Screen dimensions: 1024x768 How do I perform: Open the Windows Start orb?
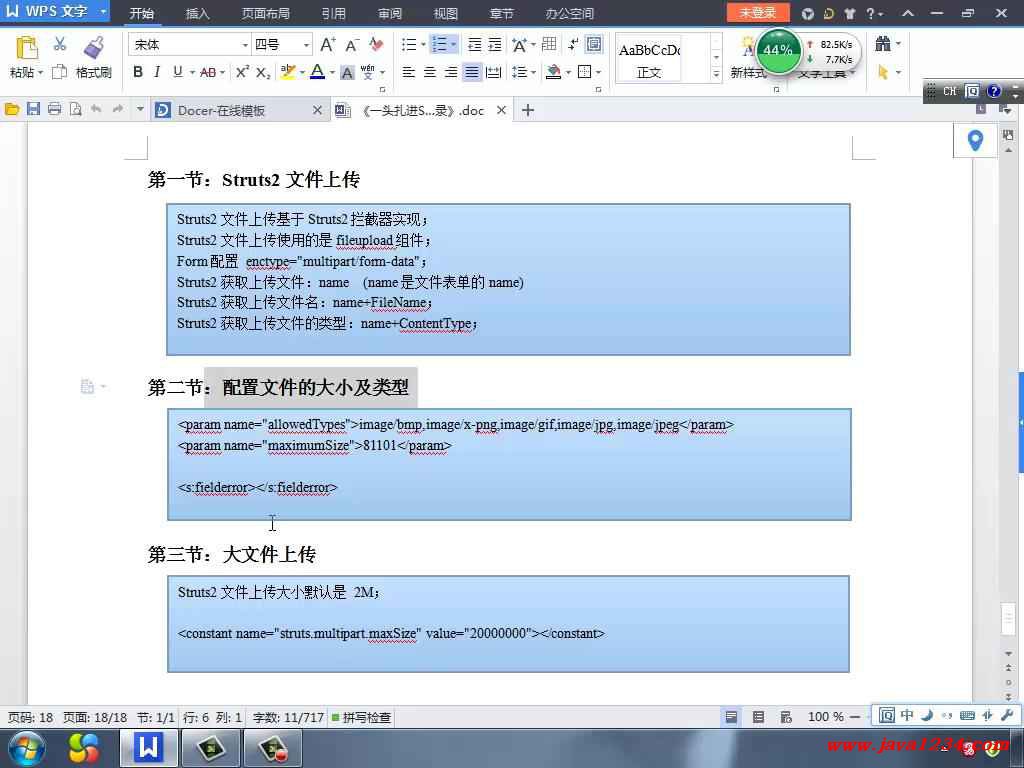pyautogui.click(x=27, y=748)
